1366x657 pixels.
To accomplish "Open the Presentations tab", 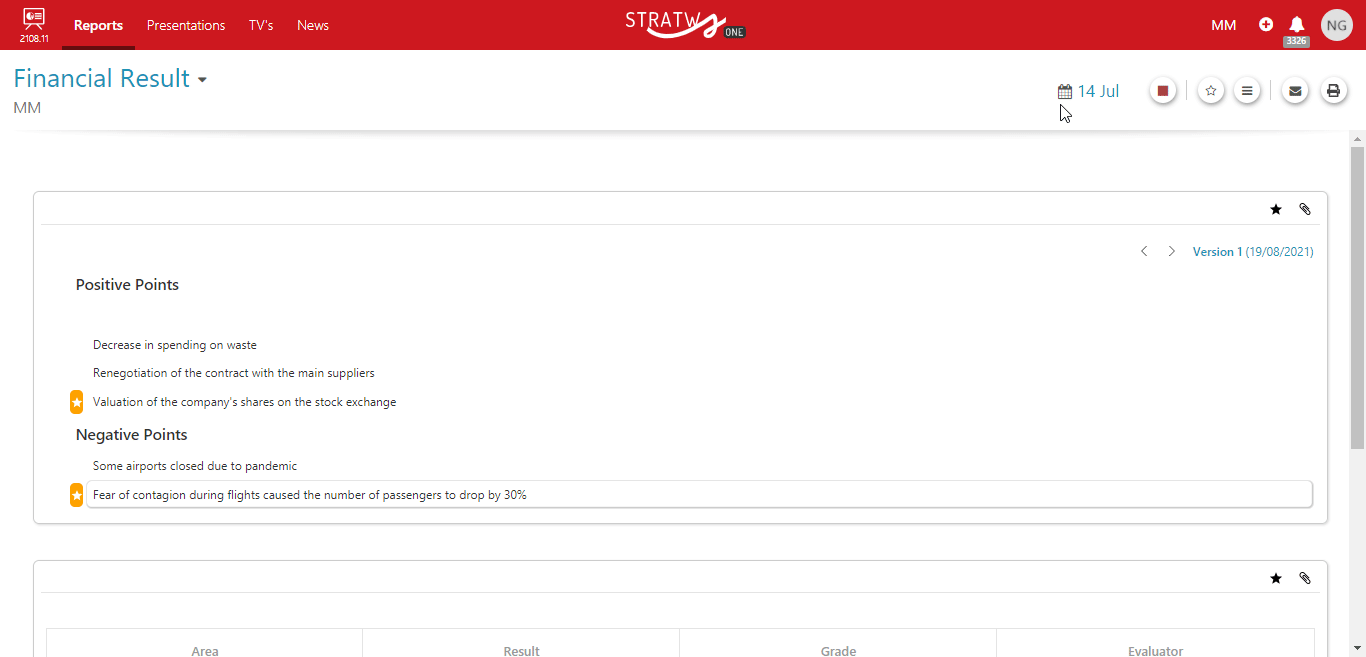I will 186,25.
